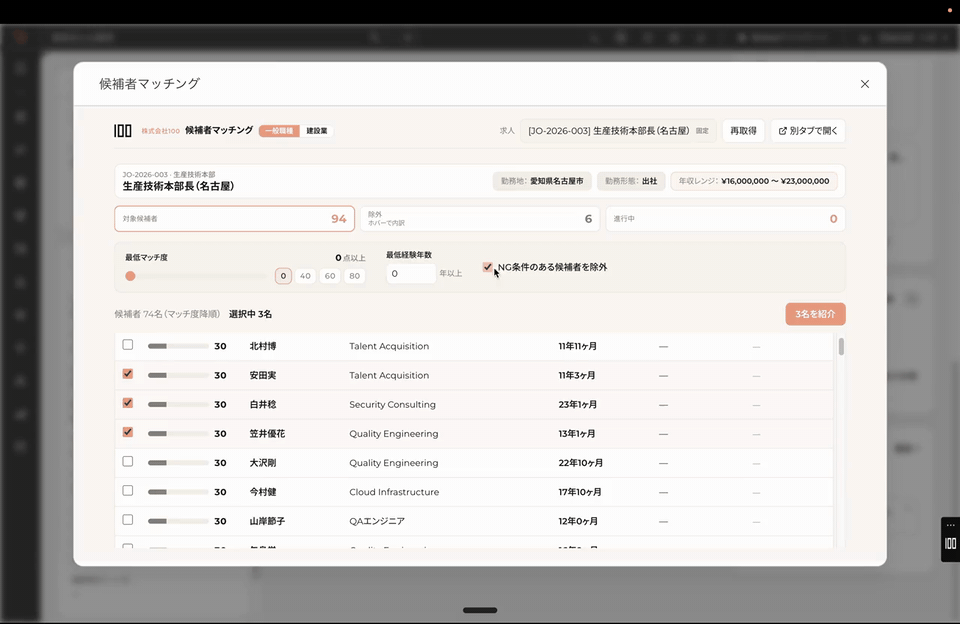The height and width of the screenshot is (624, 960).
Task: Uncheck NG条件のある候補者を除外
Action: [x=487, y=267]
